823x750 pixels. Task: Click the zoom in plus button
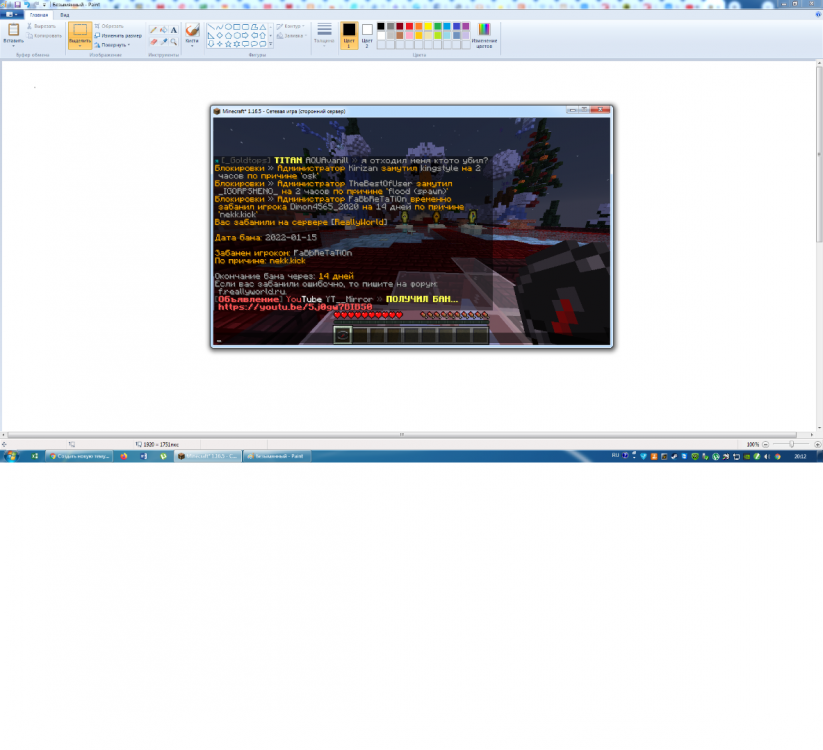point(817,444)
